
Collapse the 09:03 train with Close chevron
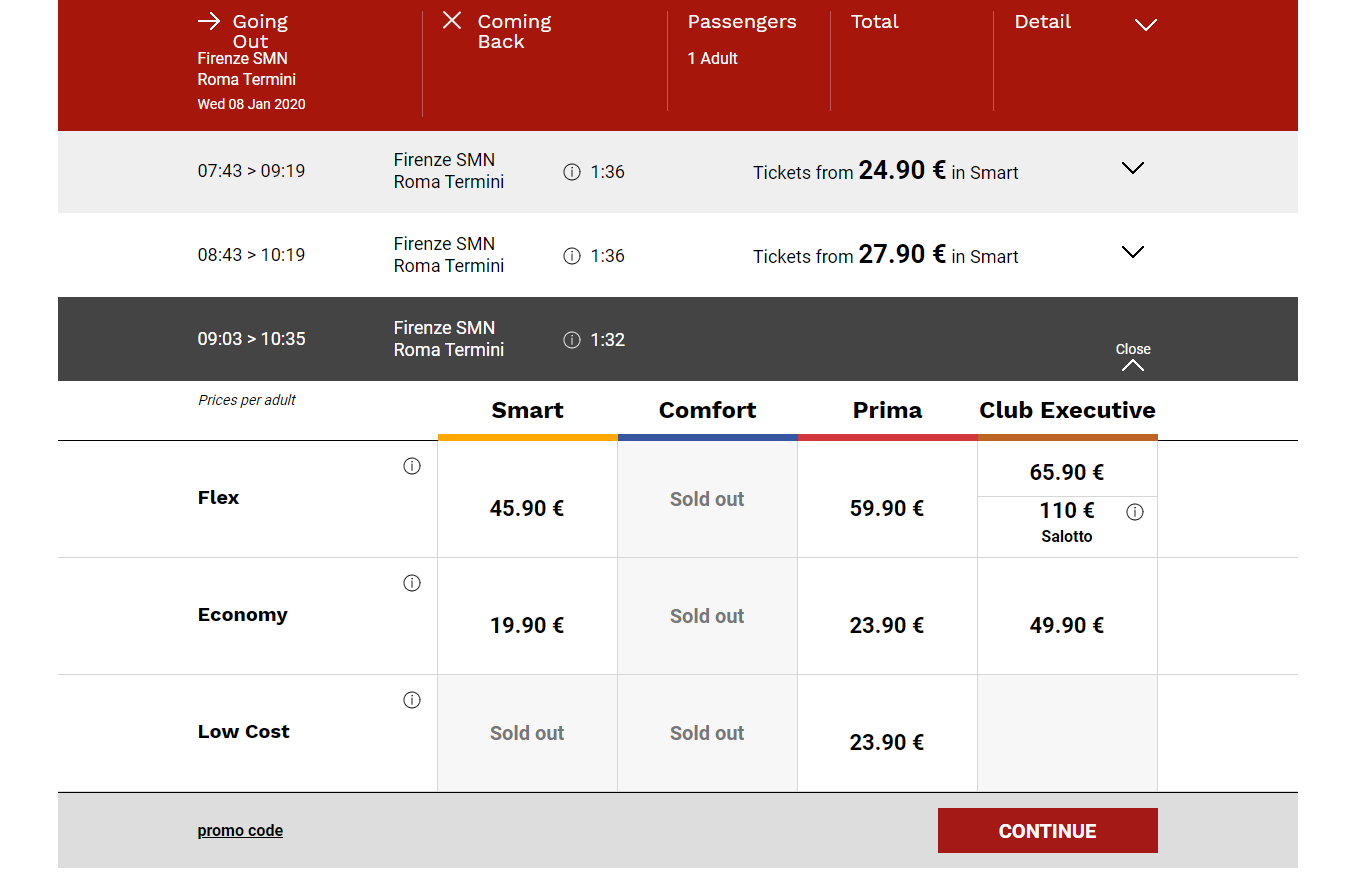click(1133, 357)
